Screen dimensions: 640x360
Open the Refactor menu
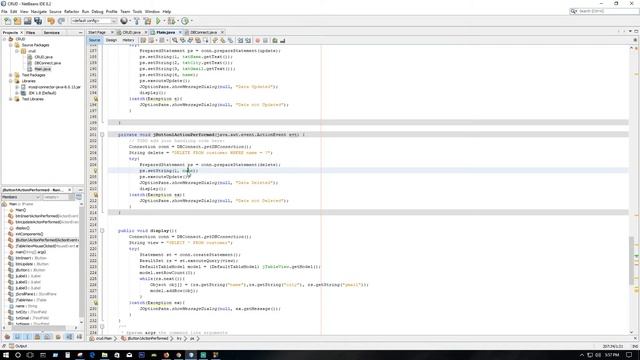[x=71, y=11]
